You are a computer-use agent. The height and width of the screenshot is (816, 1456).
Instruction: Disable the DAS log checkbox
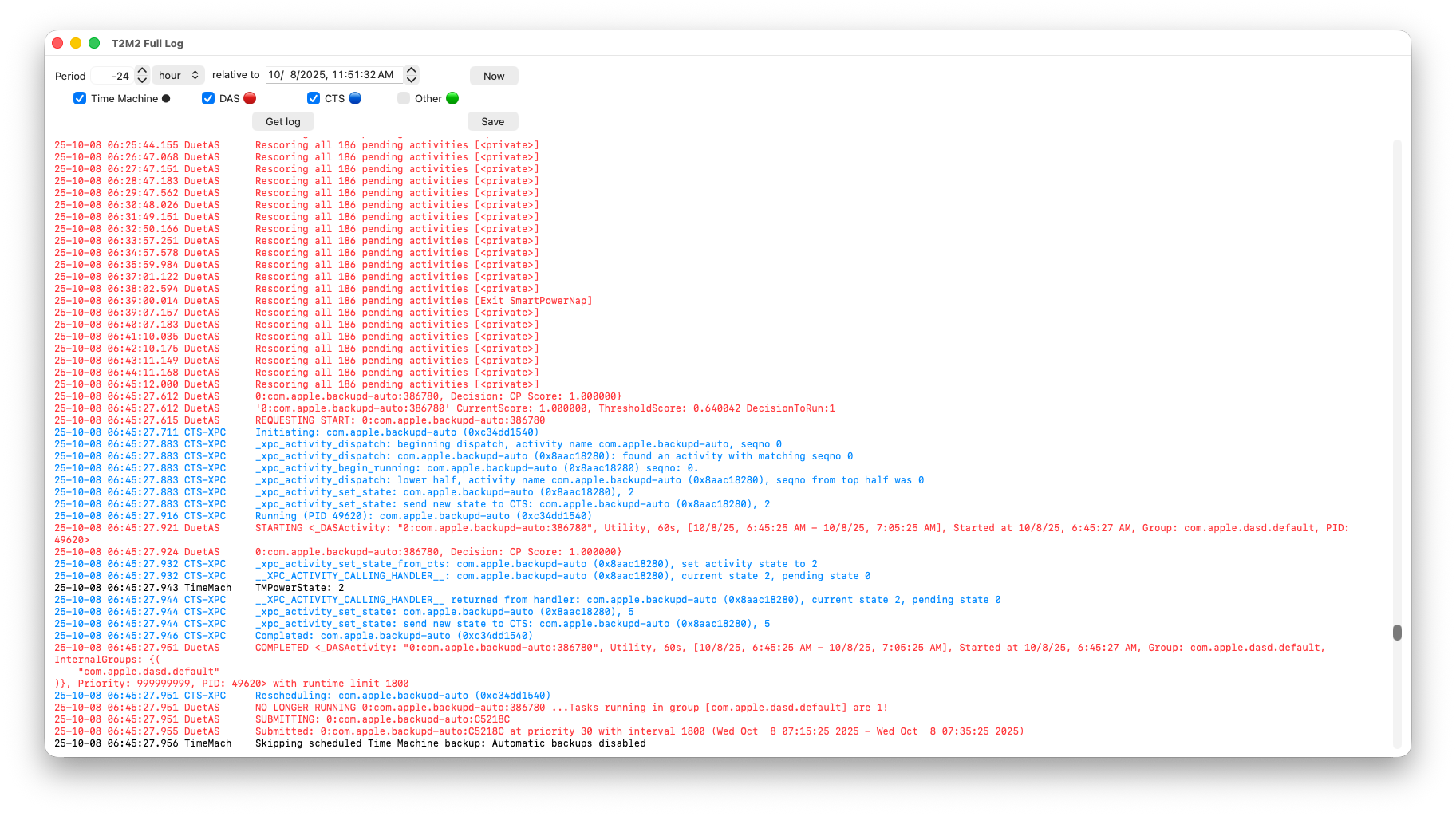[208, 98]
